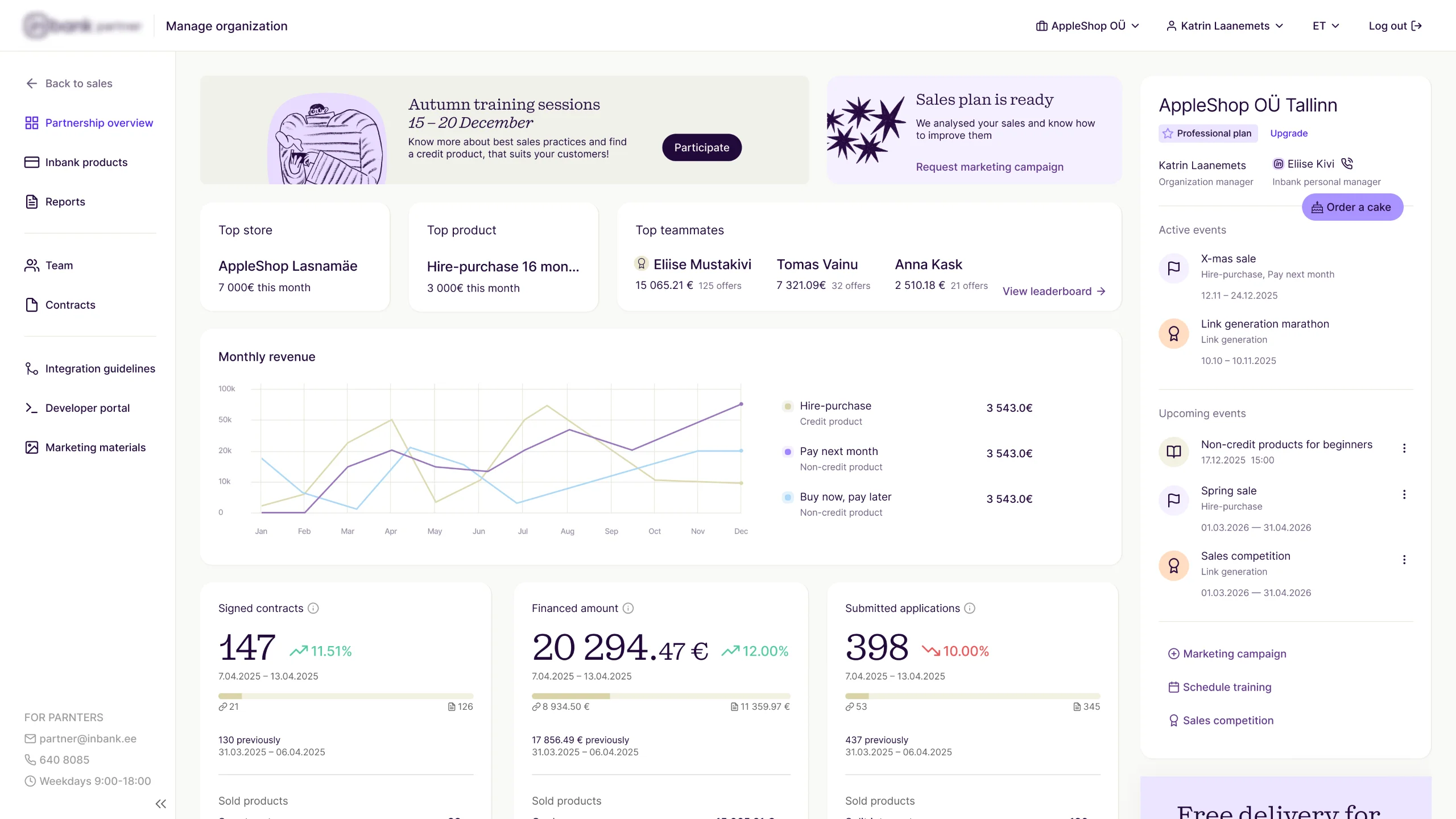Screen dimensions: 1456x819
Task: Open Reports in the sidebar
Action: pyautogui.click(x=55, y=202)
